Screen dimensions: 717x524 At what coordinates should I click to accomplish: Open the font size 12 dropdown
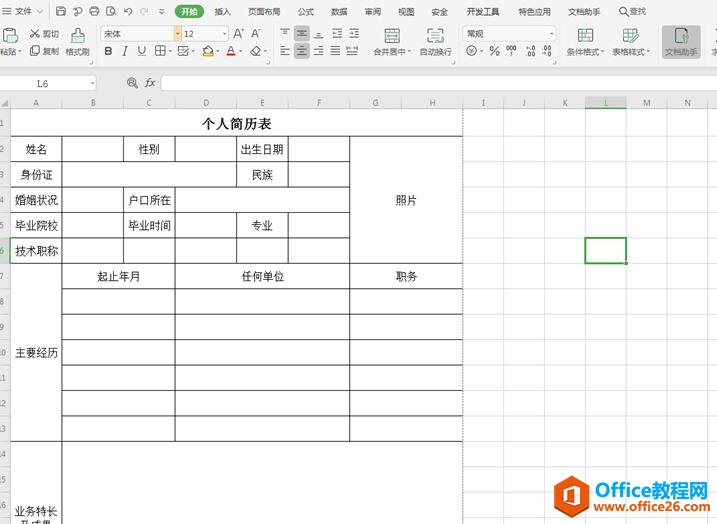tap(225, 33)
